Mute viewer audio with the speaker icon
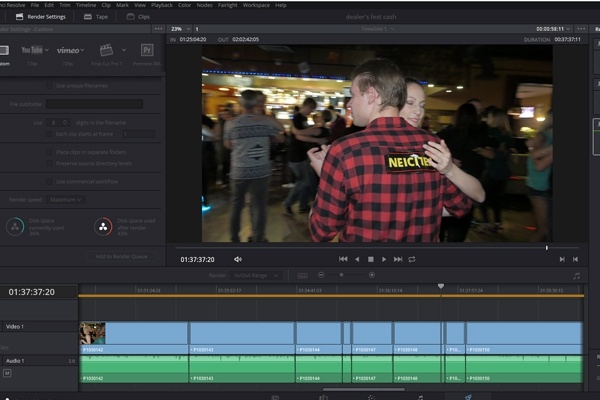This screenshot has height=400, width=600. [238, 260]
